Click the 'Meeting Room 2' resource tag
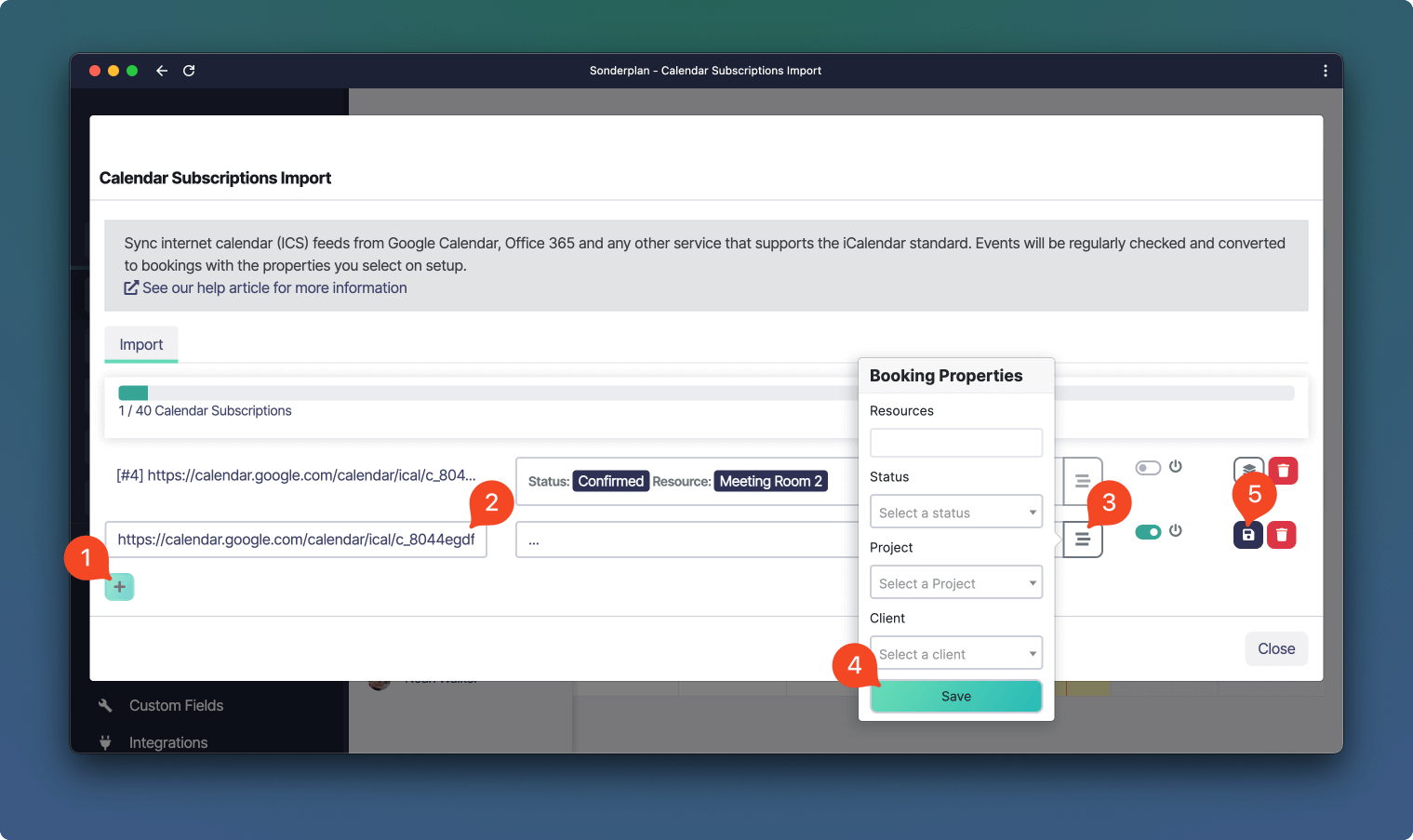 coord(771,481)
